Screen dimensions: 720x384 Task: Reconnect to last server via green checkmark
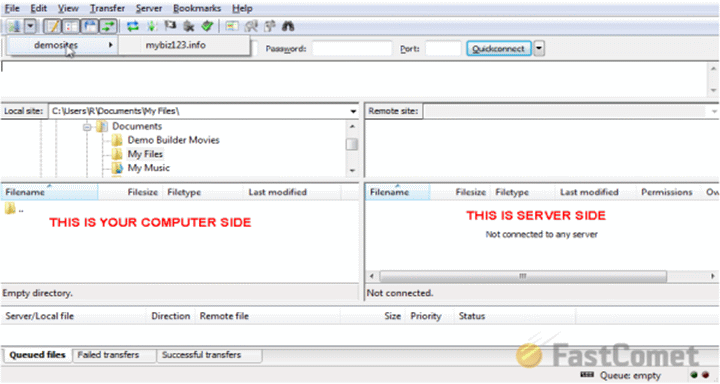click(x=207, y=26)
